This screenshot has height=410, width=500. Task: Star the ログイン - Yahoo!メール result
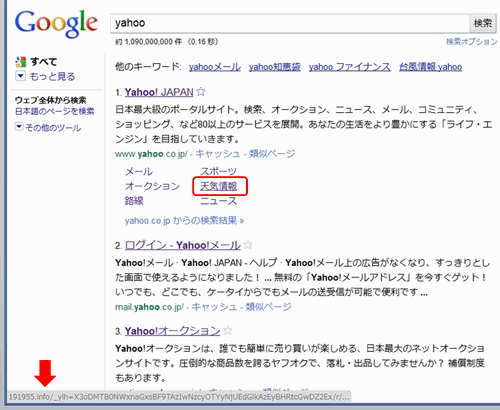pyautogui.click(x=248, y=245)
